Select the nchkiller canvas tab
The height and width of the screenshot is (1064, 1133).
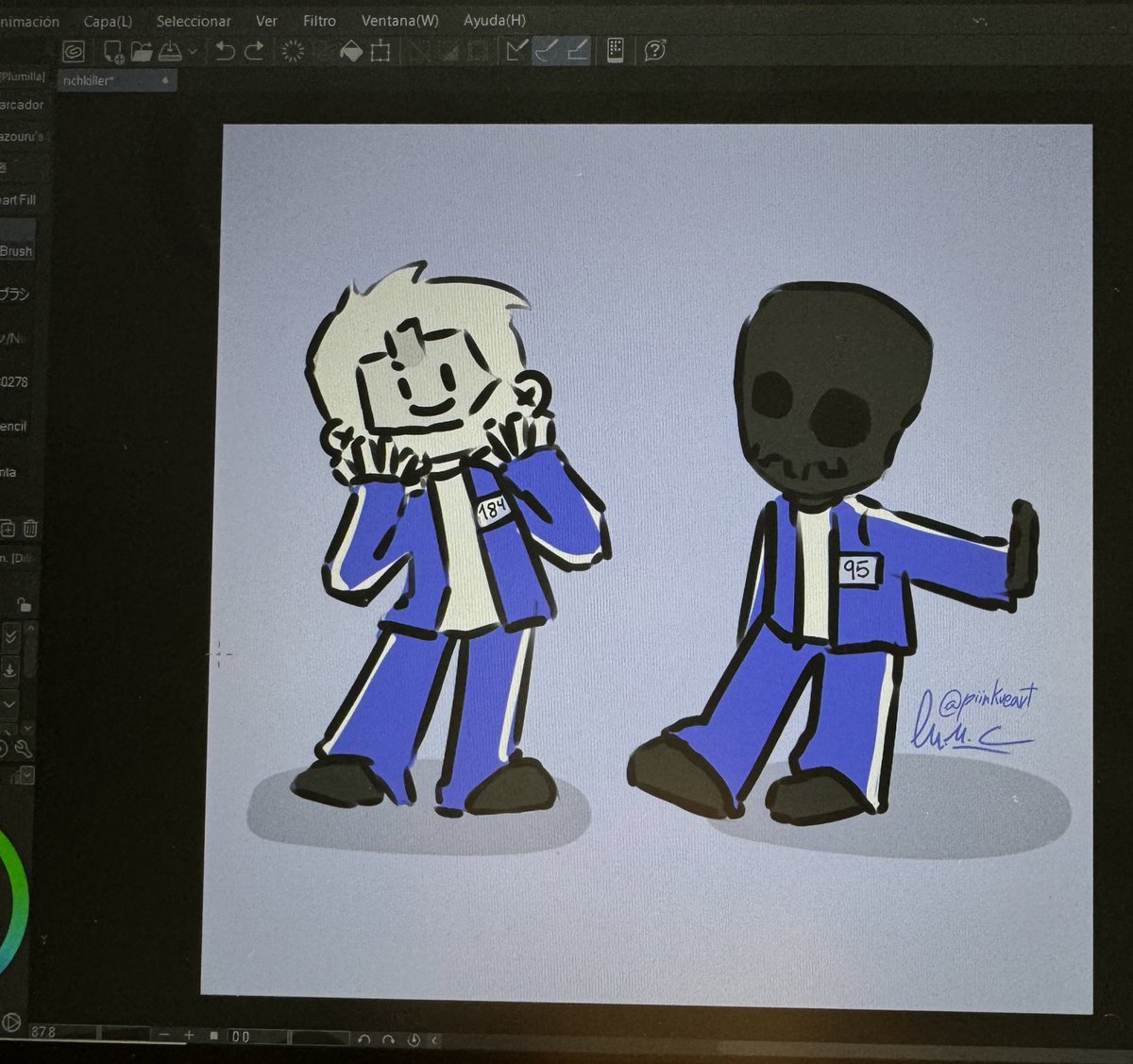click(116, 81)
